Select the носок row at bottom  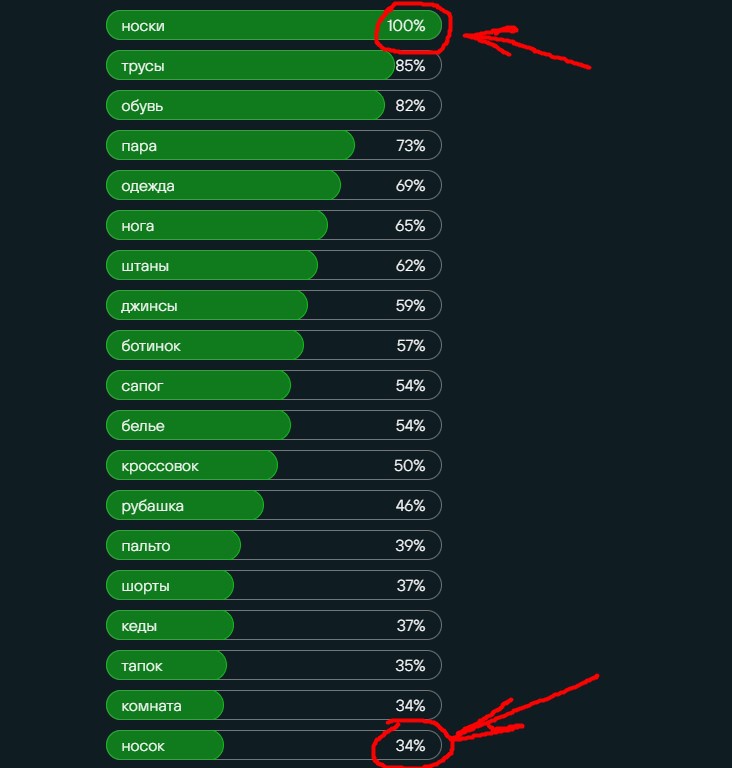coord(273,745)
